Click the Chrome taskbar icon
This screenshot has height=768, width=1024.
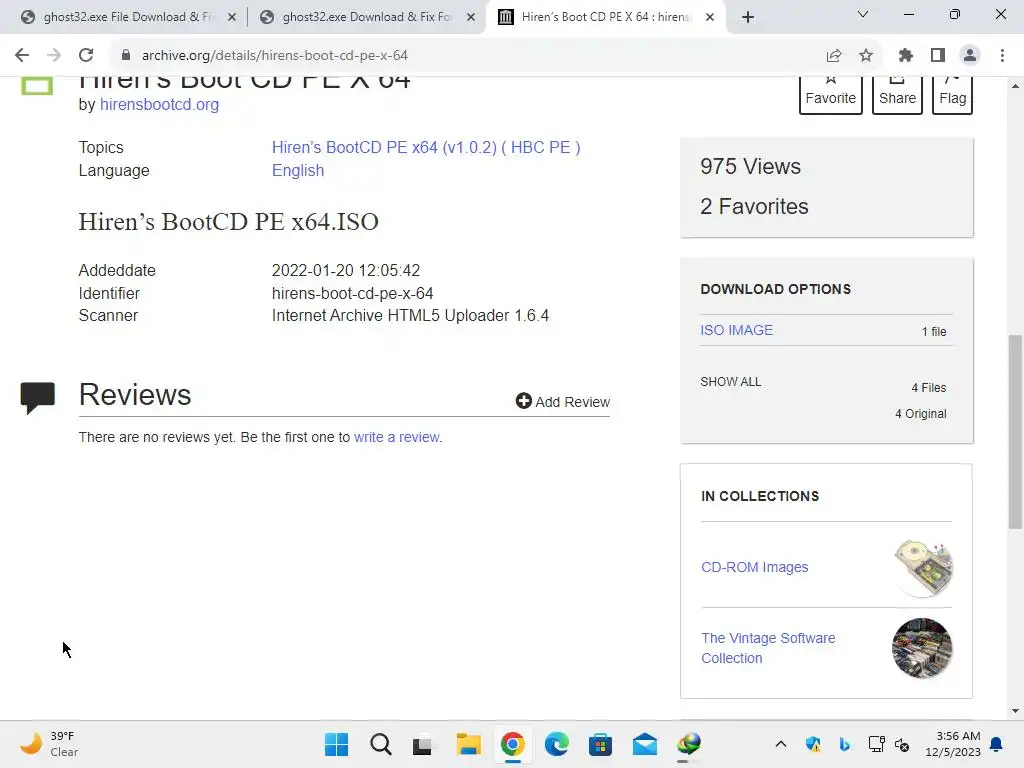513,744
